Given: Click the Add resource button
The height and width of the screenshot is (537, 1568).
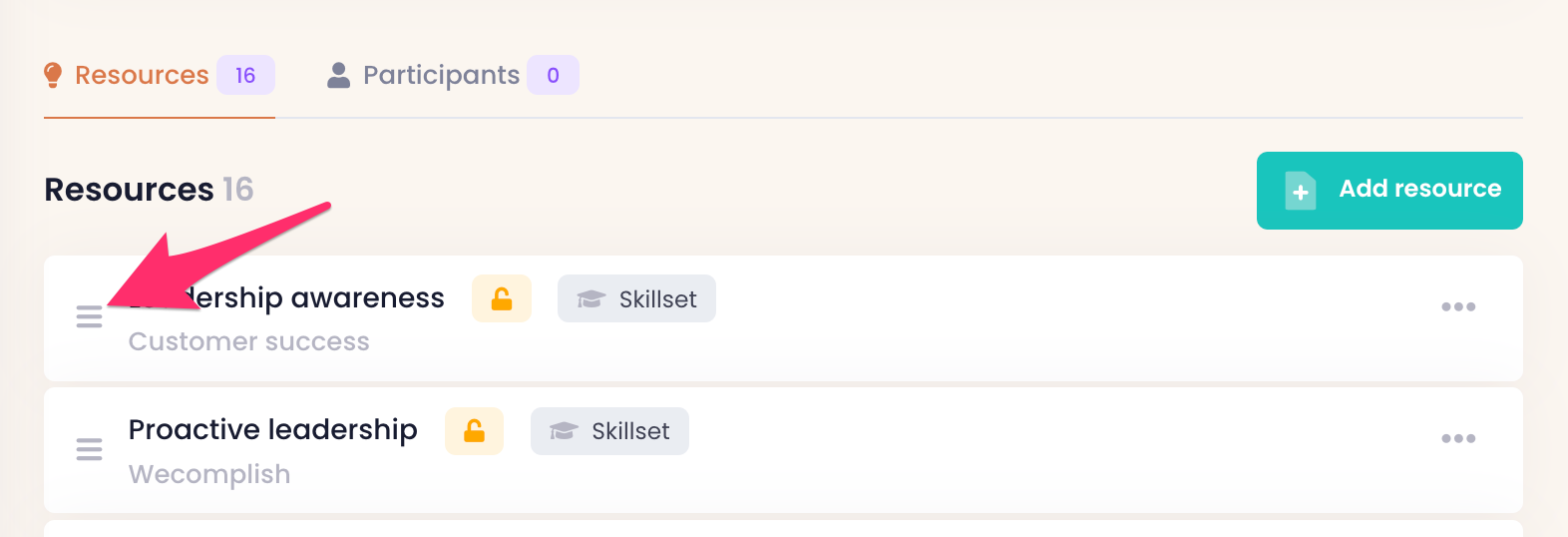Looking at the screenshot, I should (x=1388, y=190).
